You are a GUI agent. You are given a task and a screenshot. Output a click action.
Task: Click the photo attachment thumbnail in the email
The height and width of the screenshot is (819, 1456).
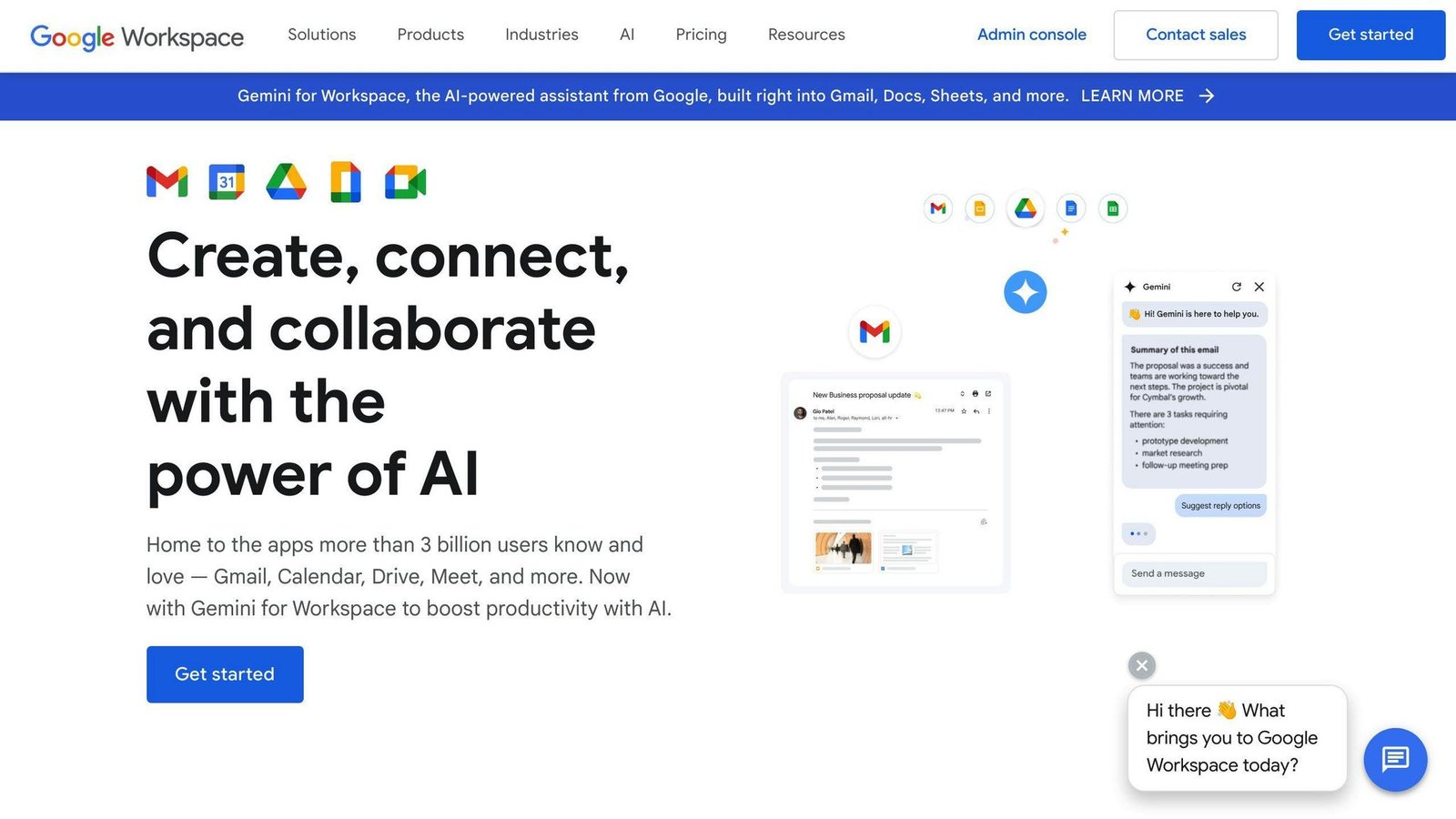tap(843, 548)
